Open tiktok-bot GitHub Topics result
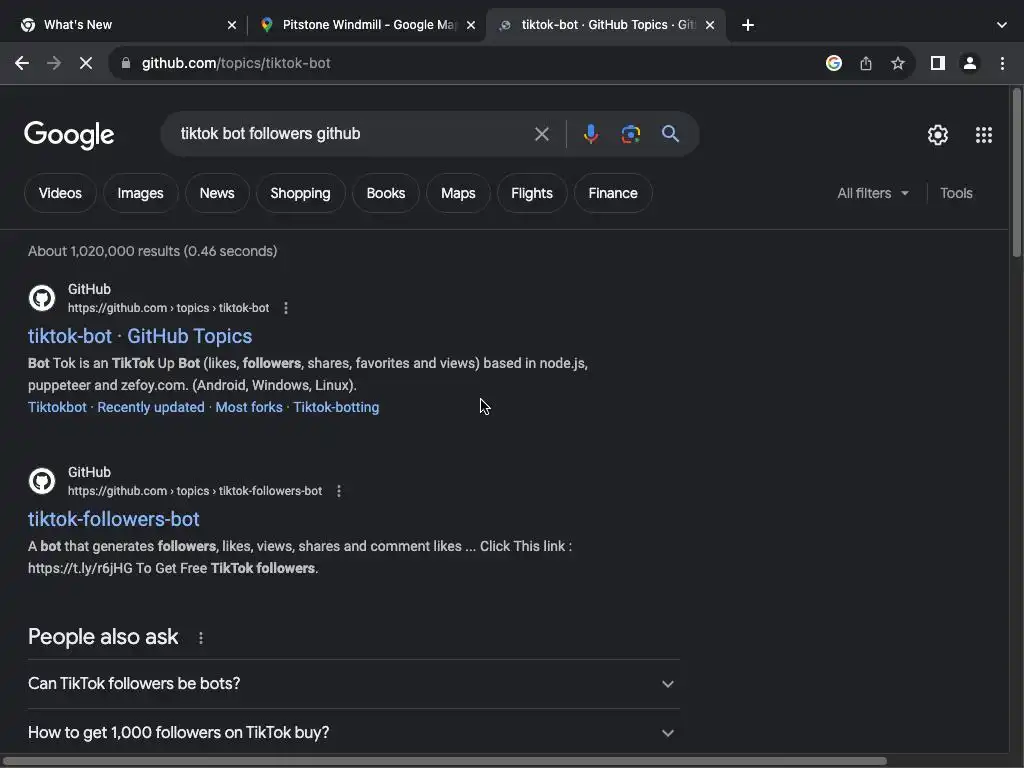 (140, 336)
